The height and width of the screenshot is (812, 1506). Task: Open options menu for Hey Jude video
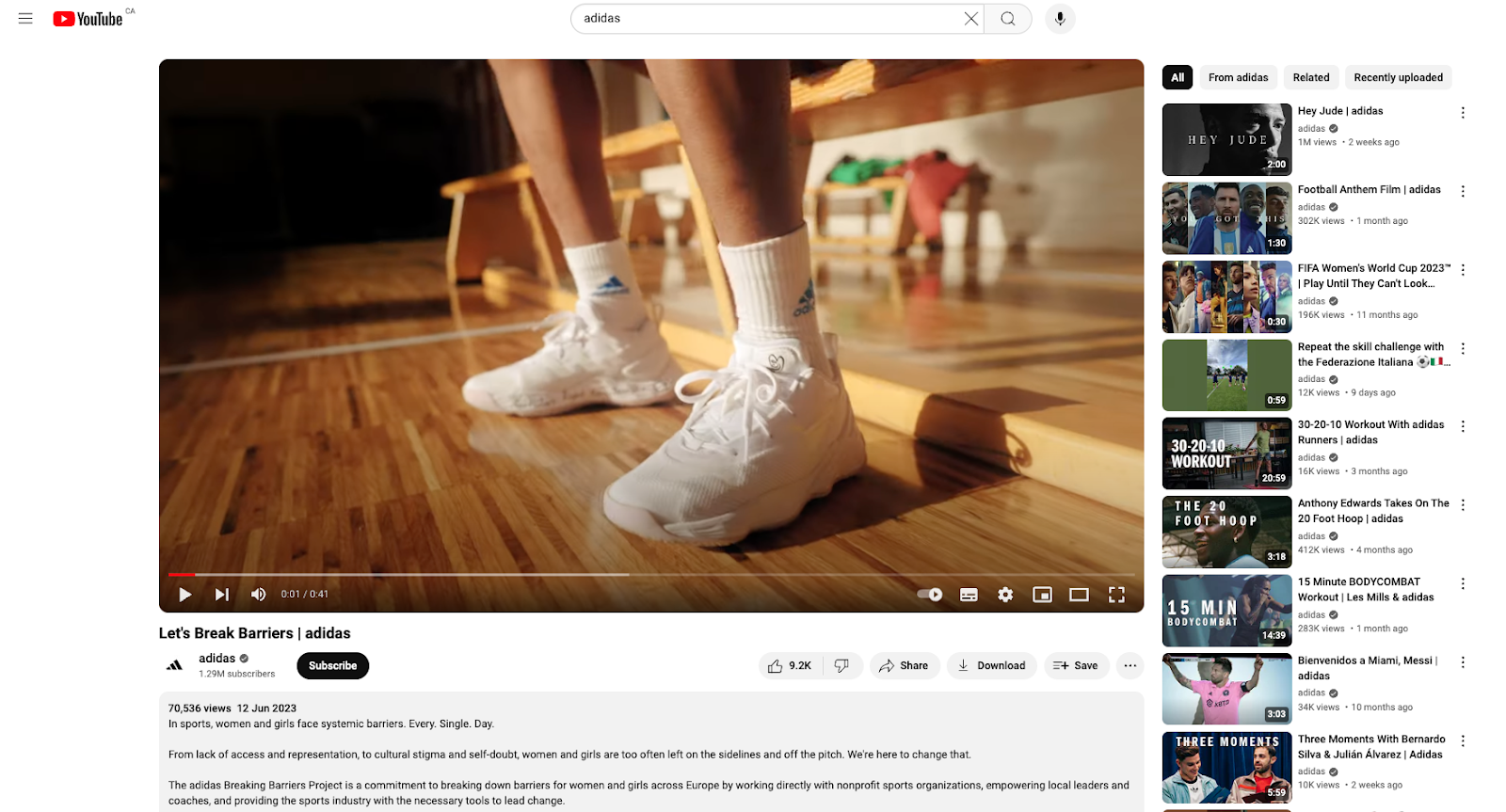tap(1463, 113)
